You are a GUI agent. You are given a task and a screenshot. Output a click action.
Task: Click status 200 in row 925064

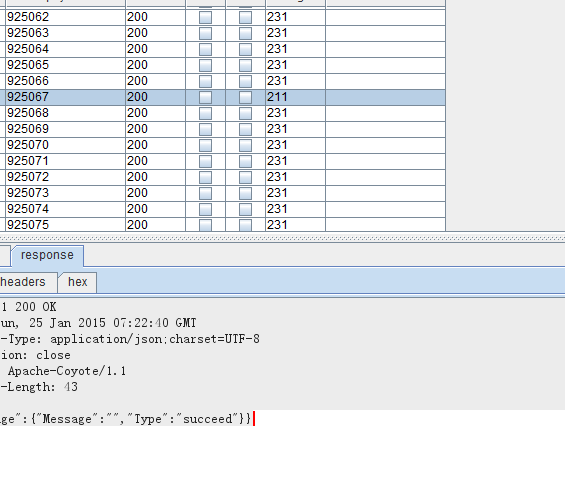pyautogui.click(x=137, y=49)
